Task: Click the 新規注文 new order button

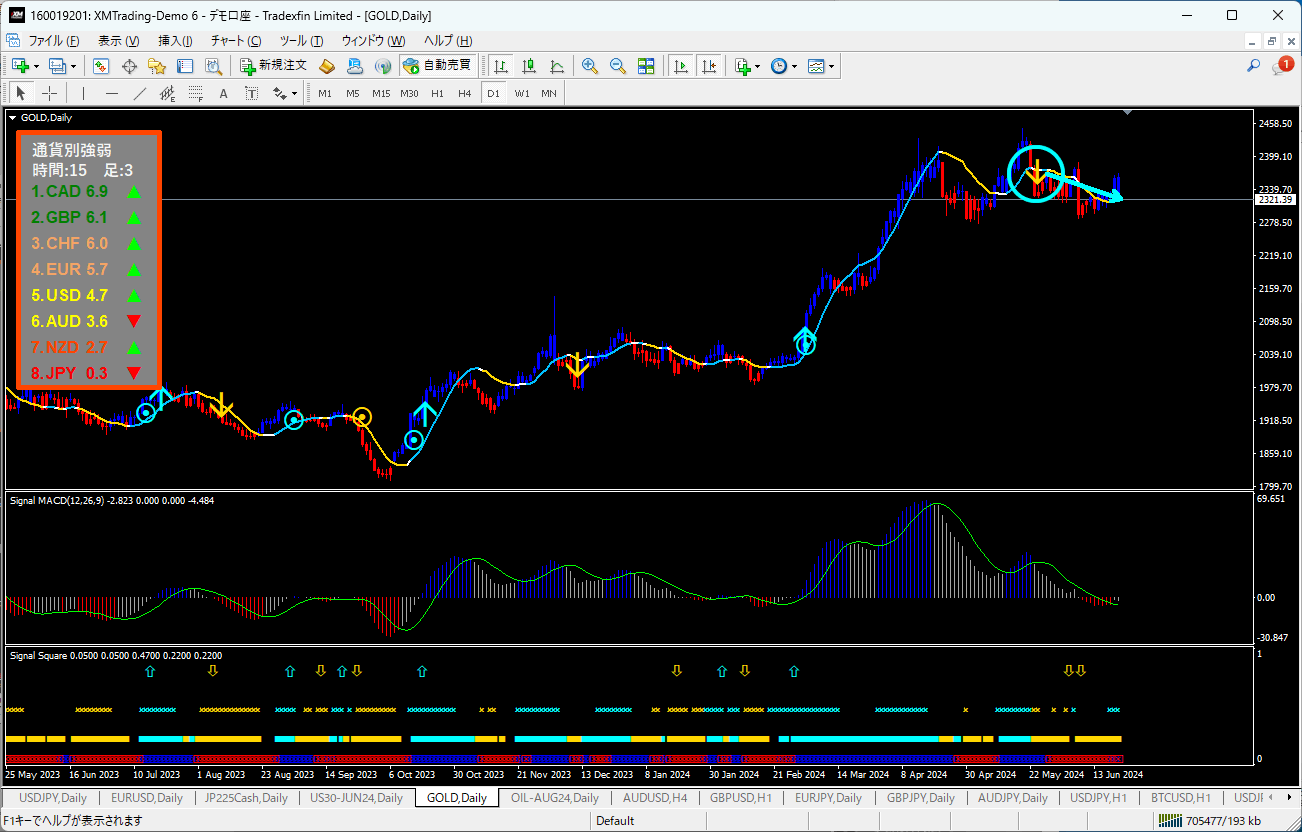Action: point(273,66)
